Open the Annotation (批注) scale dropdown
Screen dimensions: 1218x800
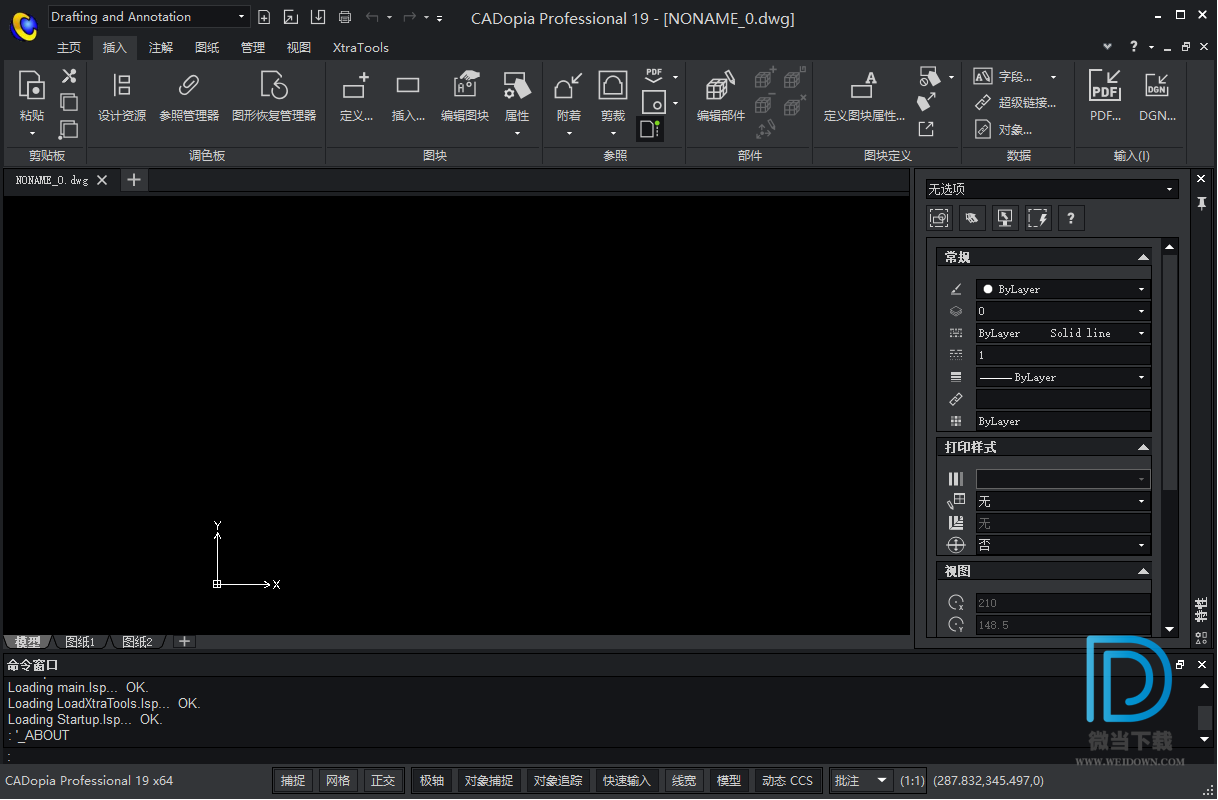pyautogui.click(x=861, y=781)
